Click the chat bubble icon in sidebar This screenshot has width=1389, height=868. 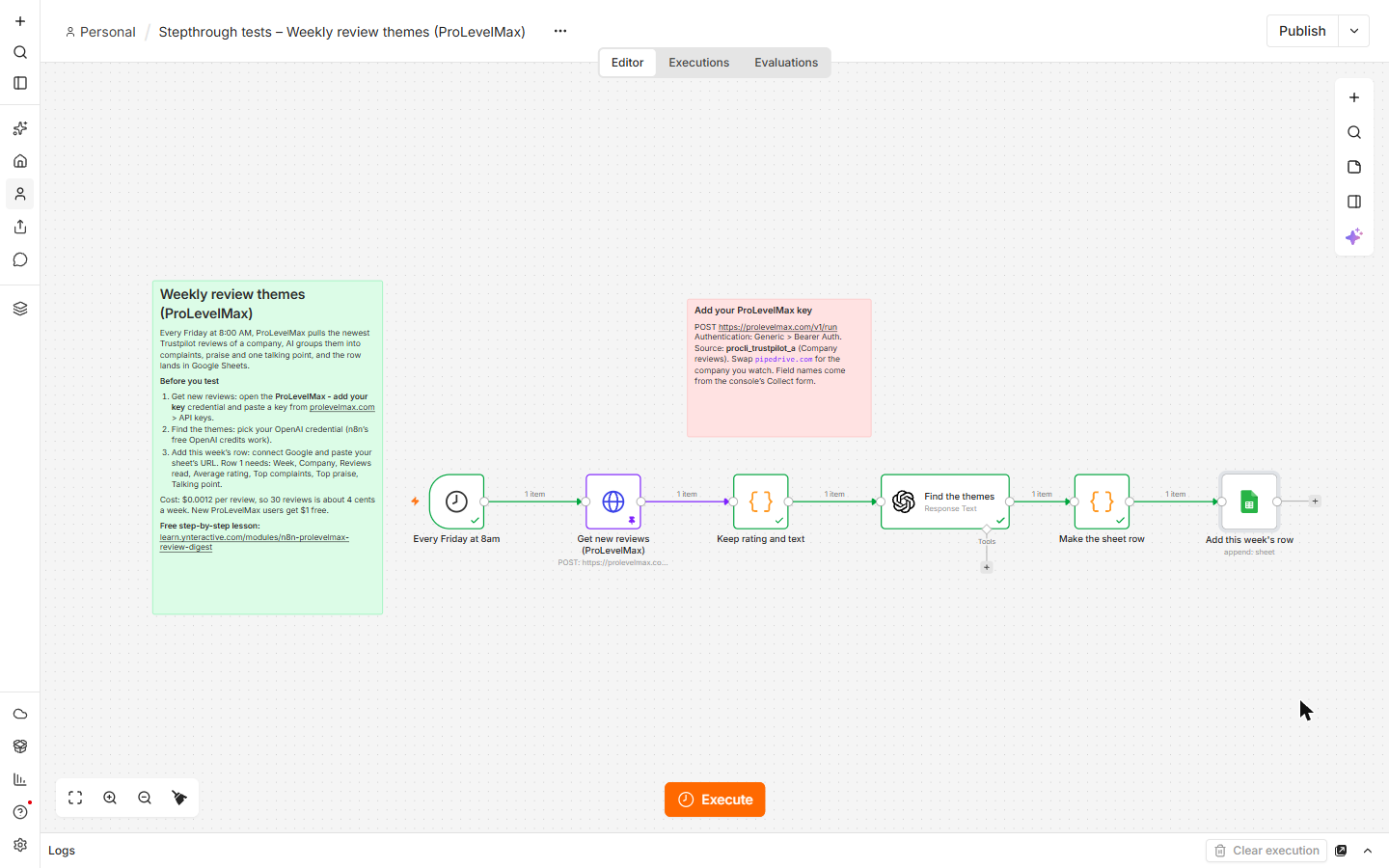point(20,260)
